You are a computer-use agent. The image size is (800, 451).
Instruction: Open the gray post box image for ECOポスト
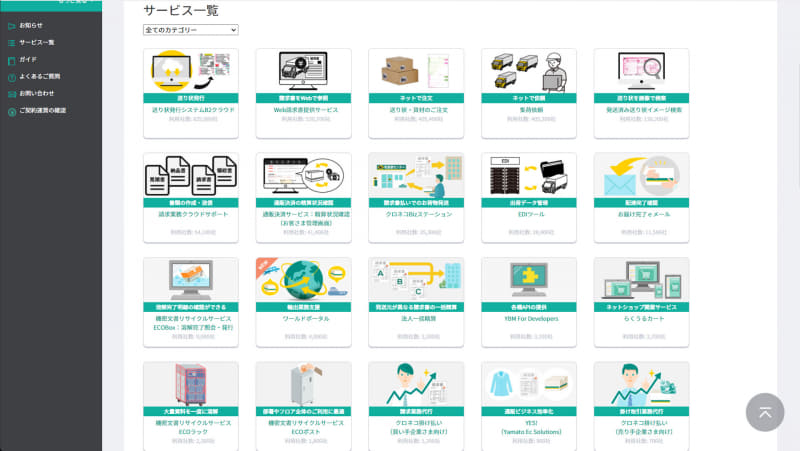(304, 385)
